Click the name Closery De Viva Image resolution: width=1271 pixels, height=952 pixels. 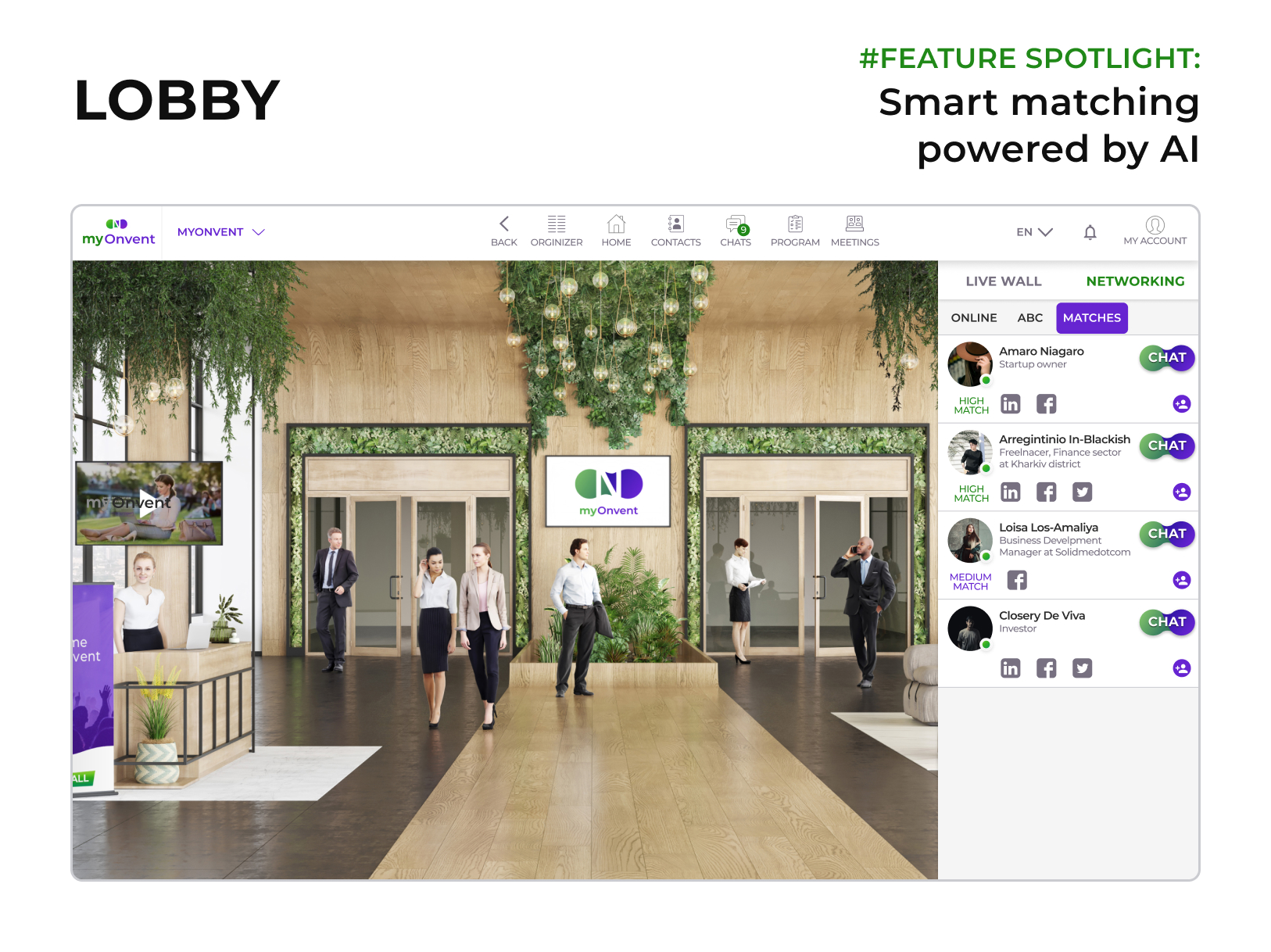click(x=1042, y=616)
